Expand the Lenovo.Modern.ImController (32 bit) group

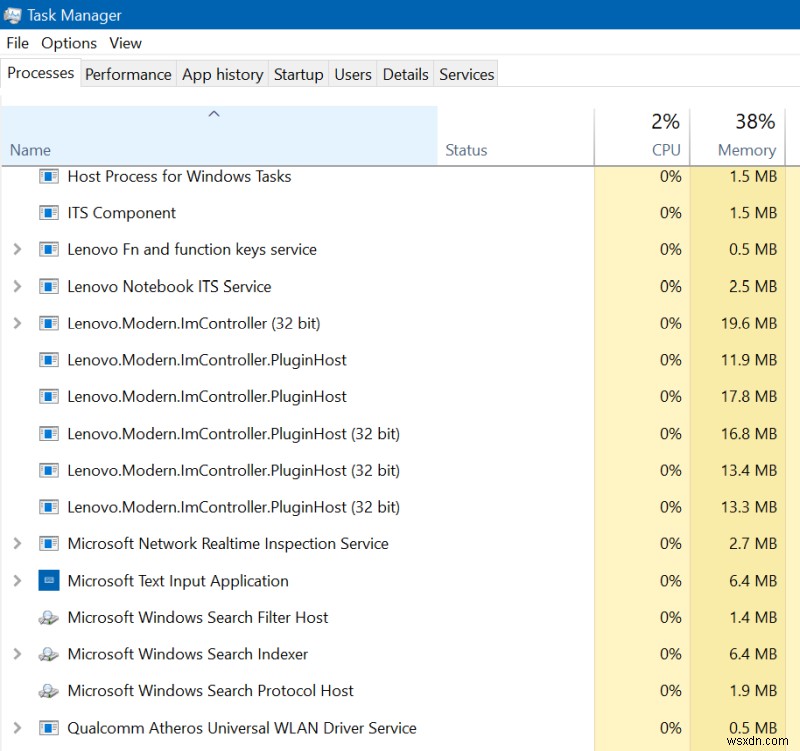[x=17, y=323]
